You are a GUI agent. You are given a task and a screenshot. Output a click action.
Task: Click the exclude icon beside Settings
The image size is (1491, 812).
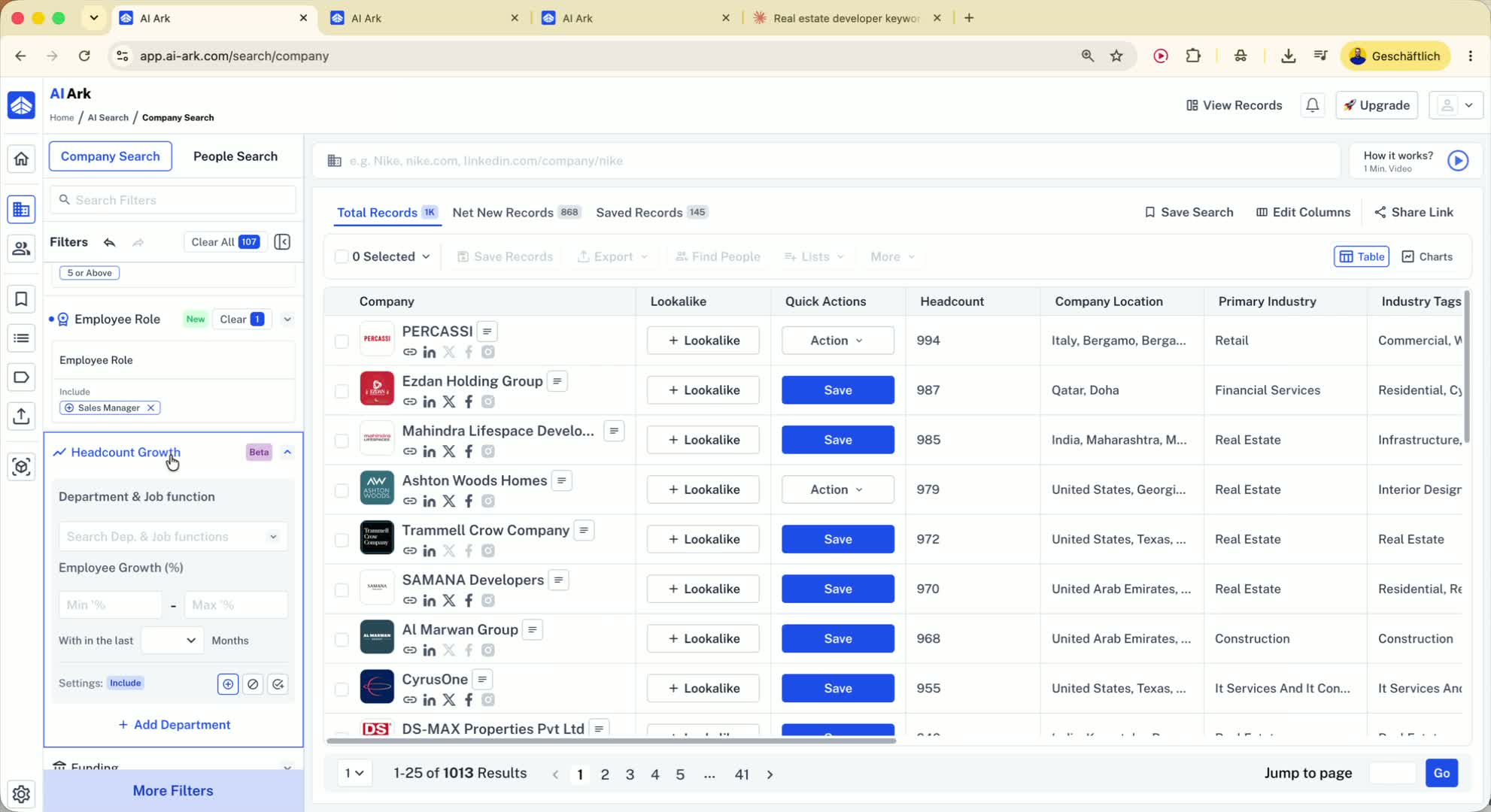coord(253,684)
